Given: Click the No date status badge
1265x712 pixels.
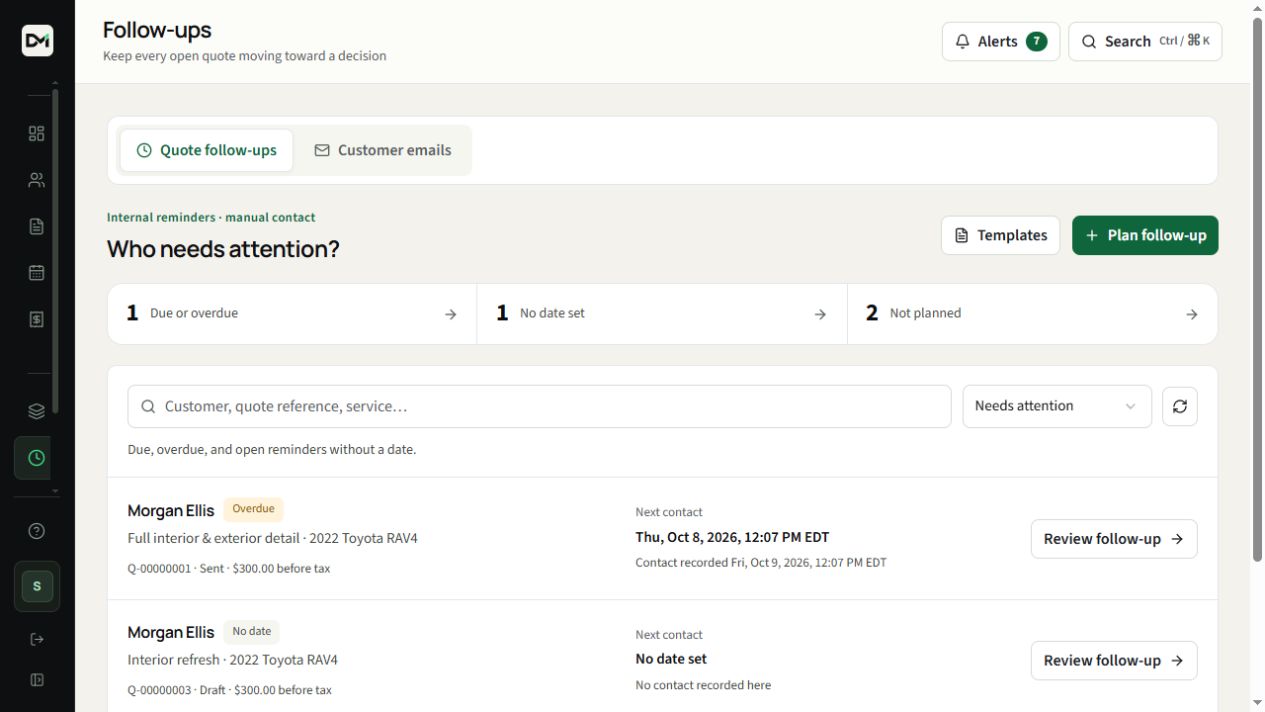Looking at the screenshot, I should tap(251, 631).
